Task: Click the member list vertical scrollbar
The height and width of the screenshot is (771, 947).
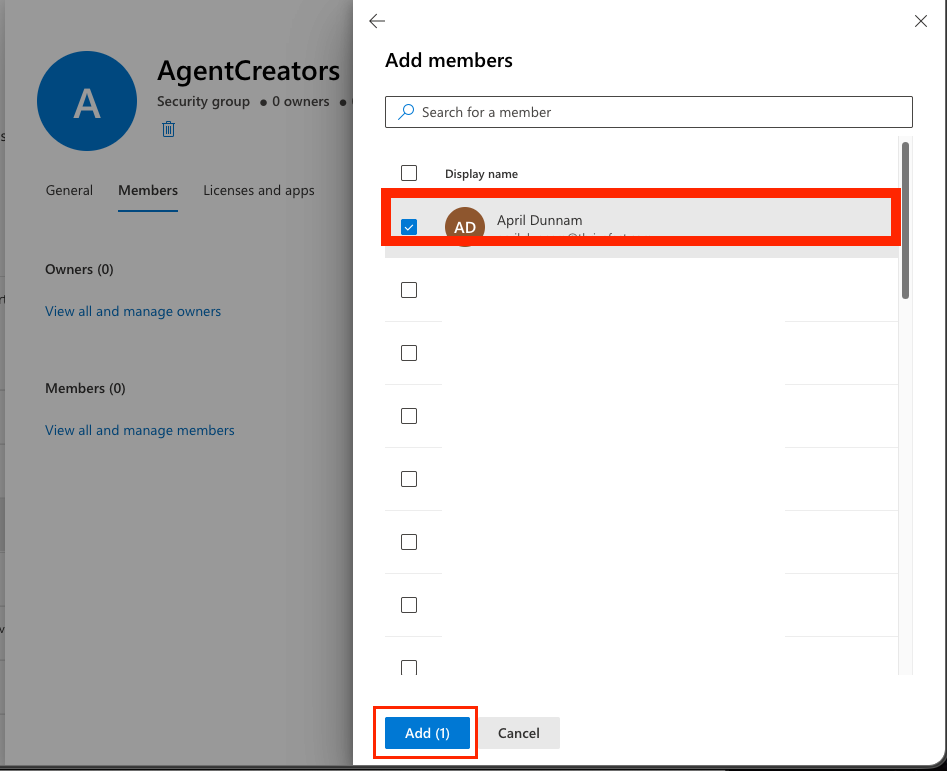Action: click(905, 220)
